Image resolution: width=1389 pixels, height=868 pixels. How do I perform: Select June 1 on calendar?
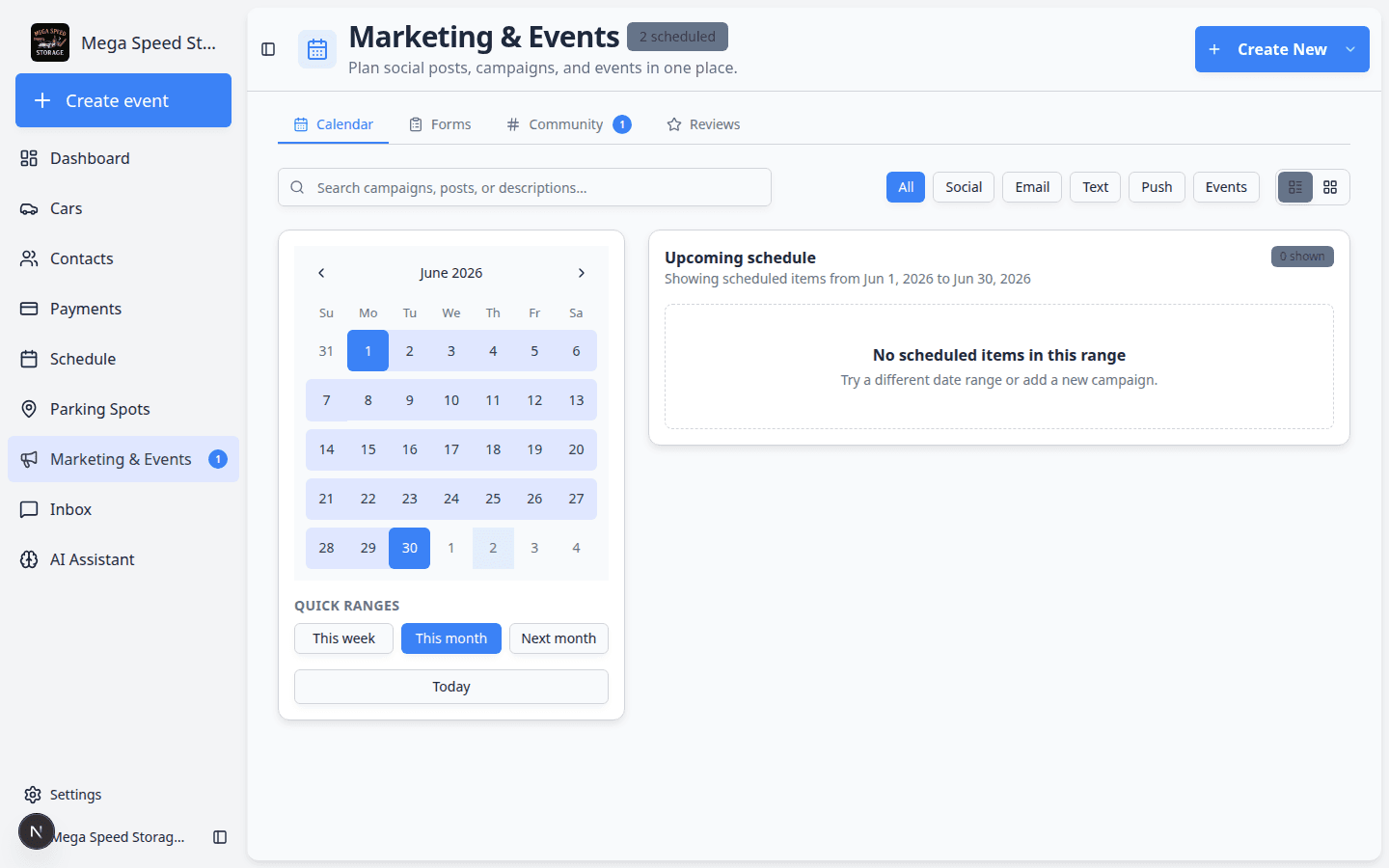tap(368, 351)
